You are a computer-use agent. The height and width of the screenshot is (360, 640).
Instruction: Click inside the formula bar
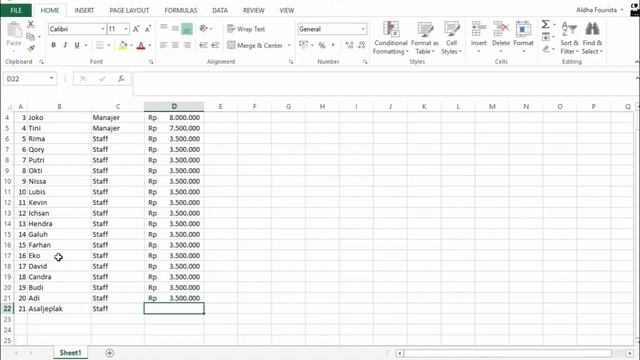tap(384, 84)
